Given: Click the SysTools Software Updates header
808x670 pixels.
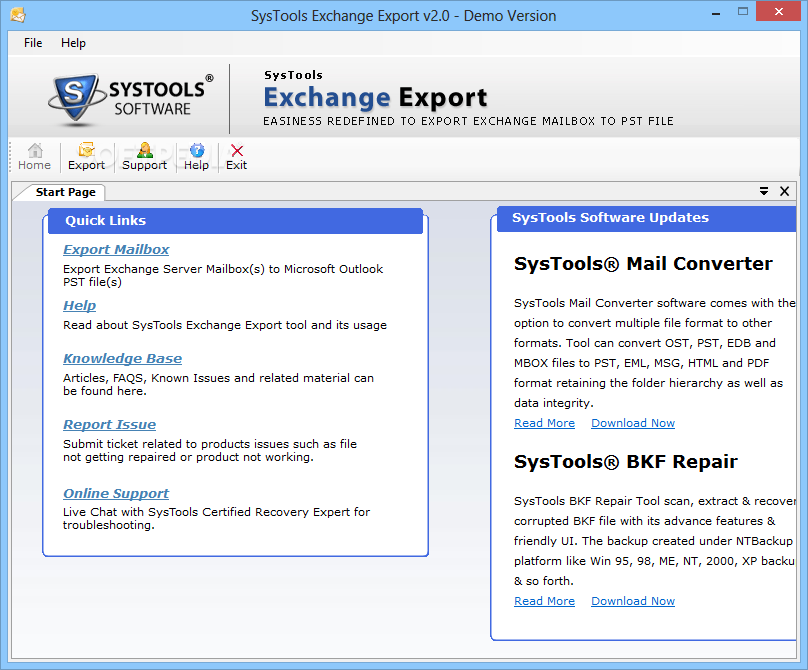Looking at the screenshot, I should click(x=647, y=219).
